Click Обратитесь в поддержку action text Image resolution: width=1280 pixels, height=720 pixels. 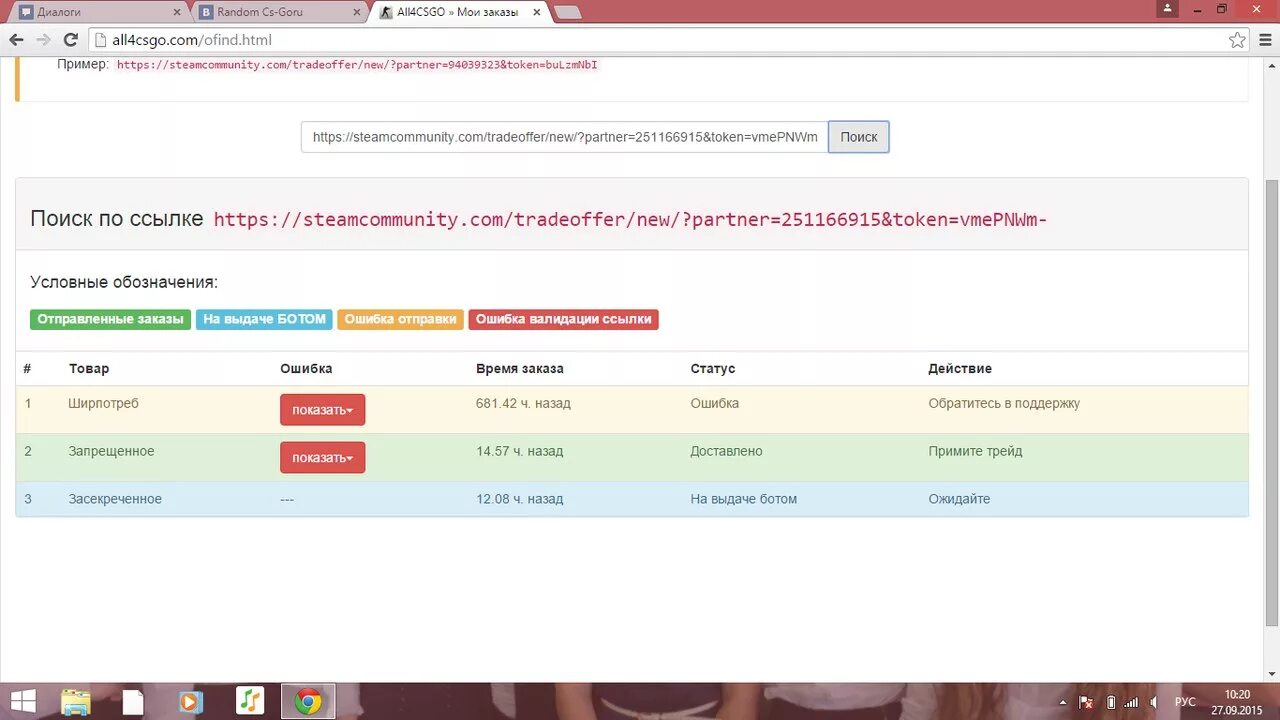coord(1004,403)
